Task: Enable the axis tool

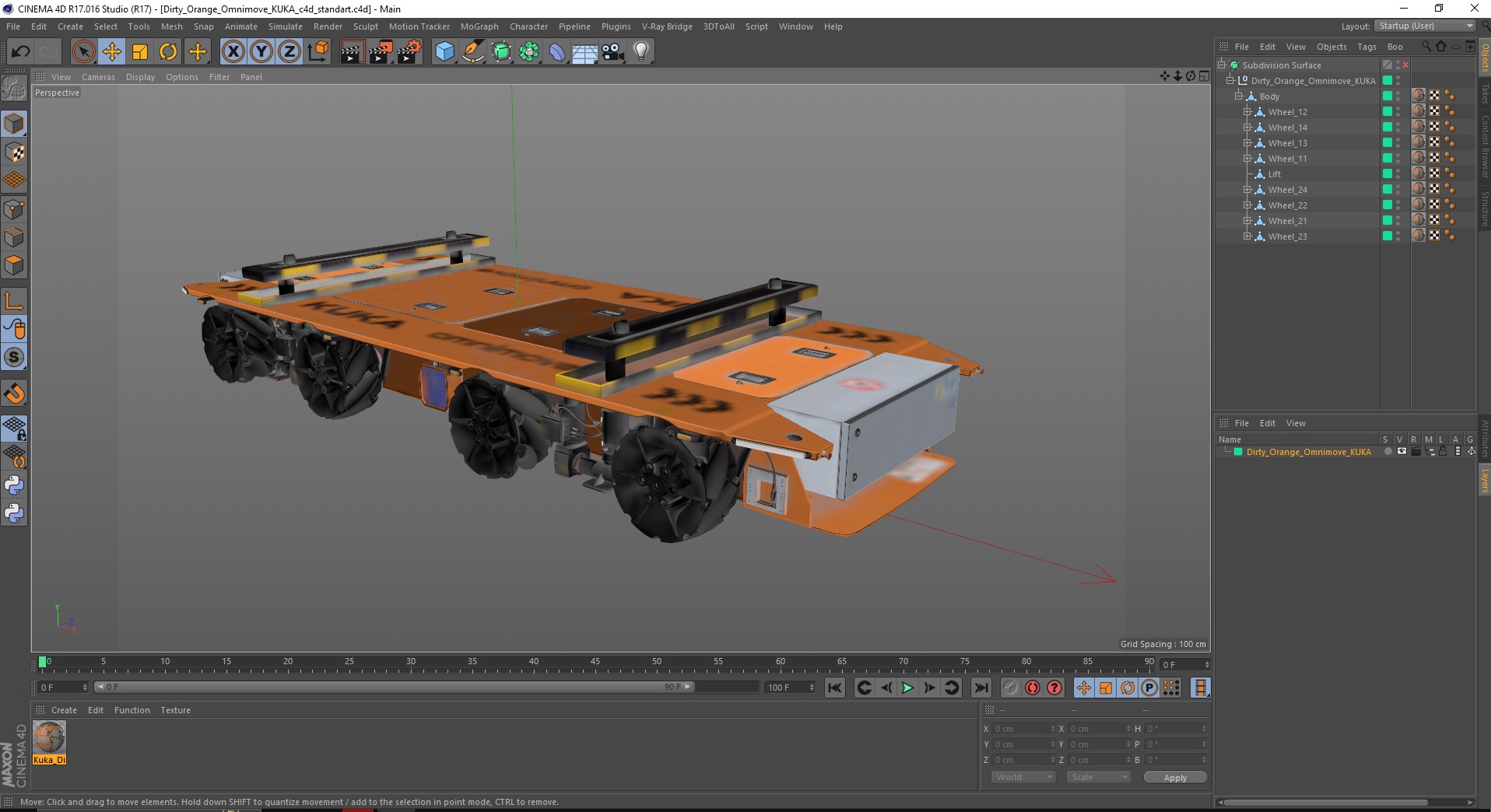Action: point(14,301)
